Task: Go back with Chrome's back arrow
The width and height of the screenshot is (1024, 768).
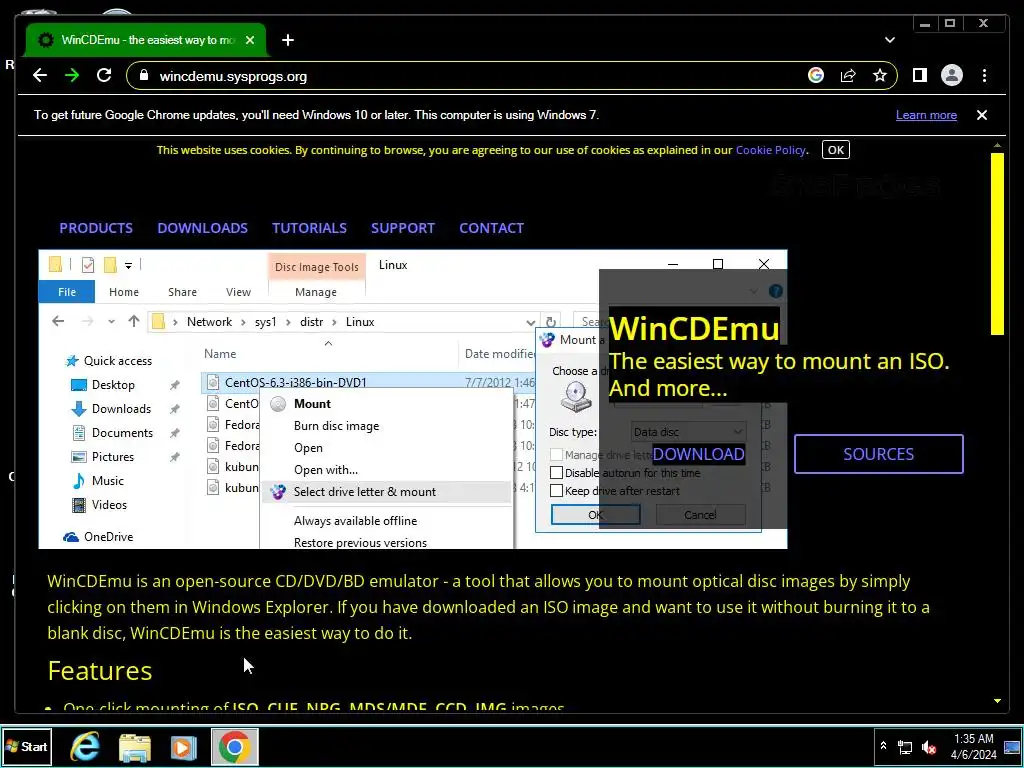Action: 40,76
